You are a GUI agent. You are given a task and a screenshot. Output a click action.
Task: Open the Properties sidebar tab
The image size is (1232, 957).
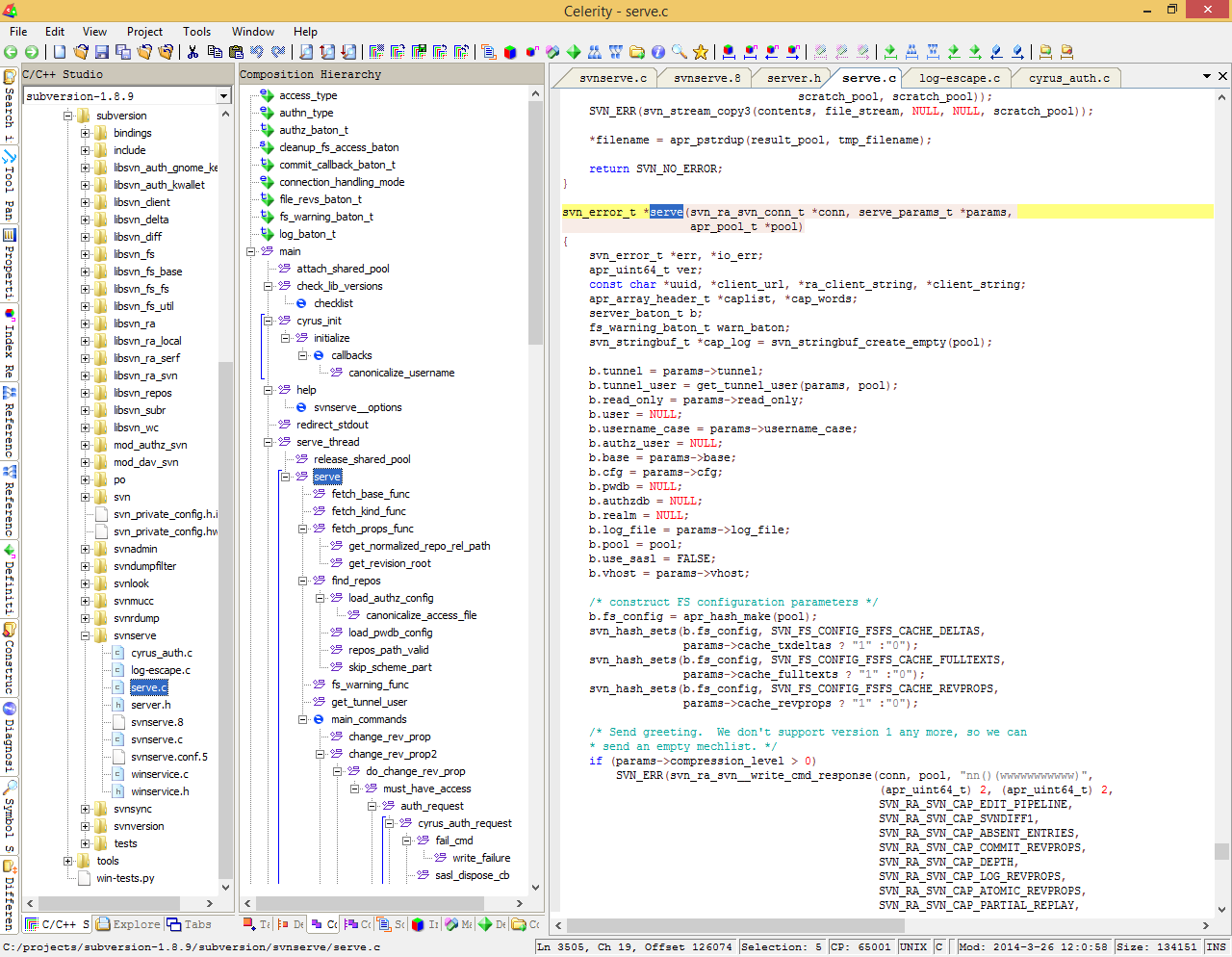[x=10, y=263]
